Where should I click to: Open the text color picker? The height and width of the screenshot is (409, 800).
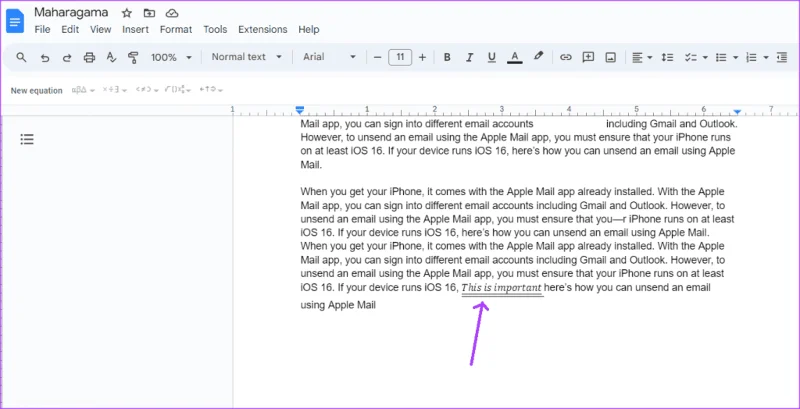[515, 57]
